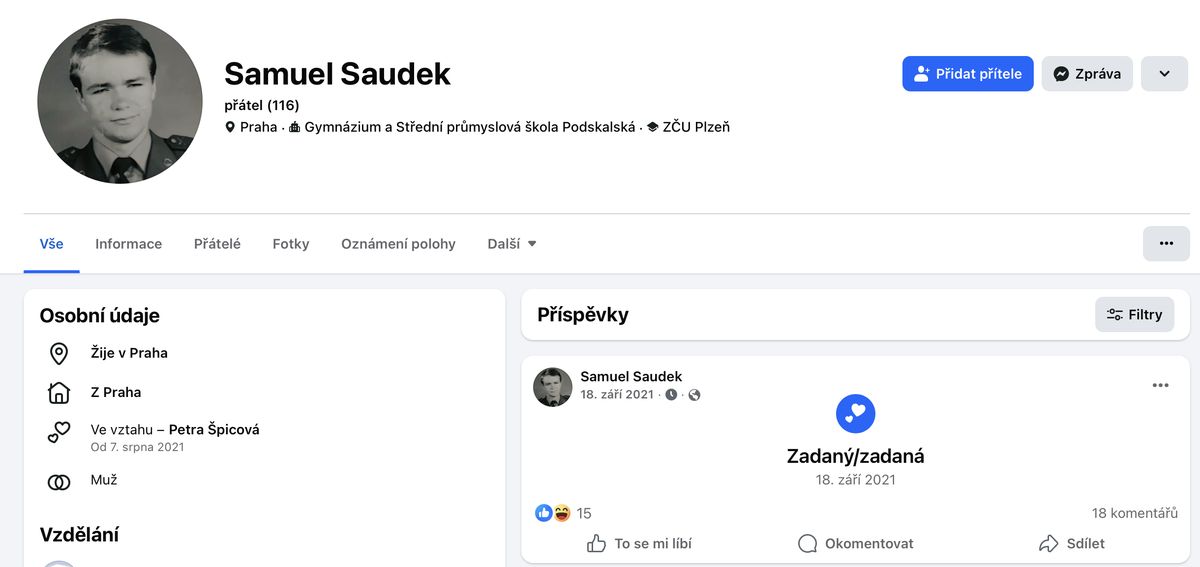The image size is (1200, 567).
Task: Open the Fotky tab
Action: click(x=291, y=244)
